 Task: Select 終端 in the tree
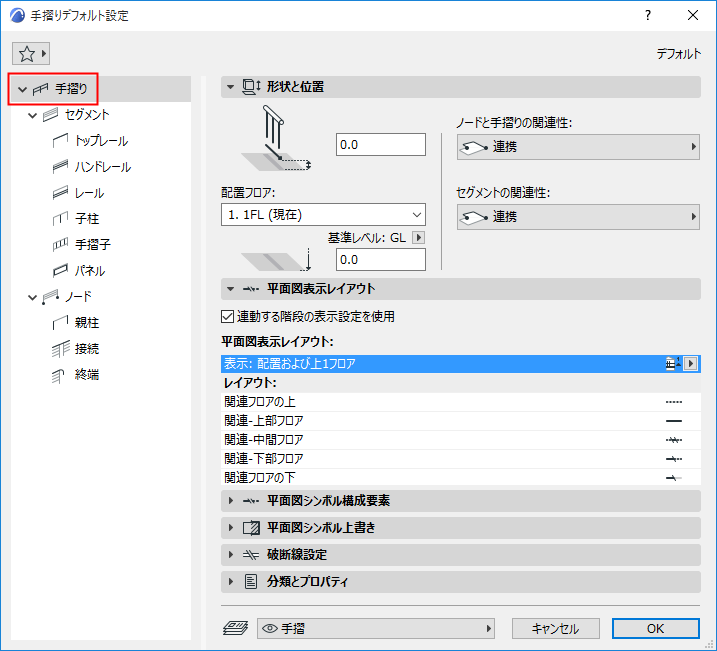pos(87,375)
